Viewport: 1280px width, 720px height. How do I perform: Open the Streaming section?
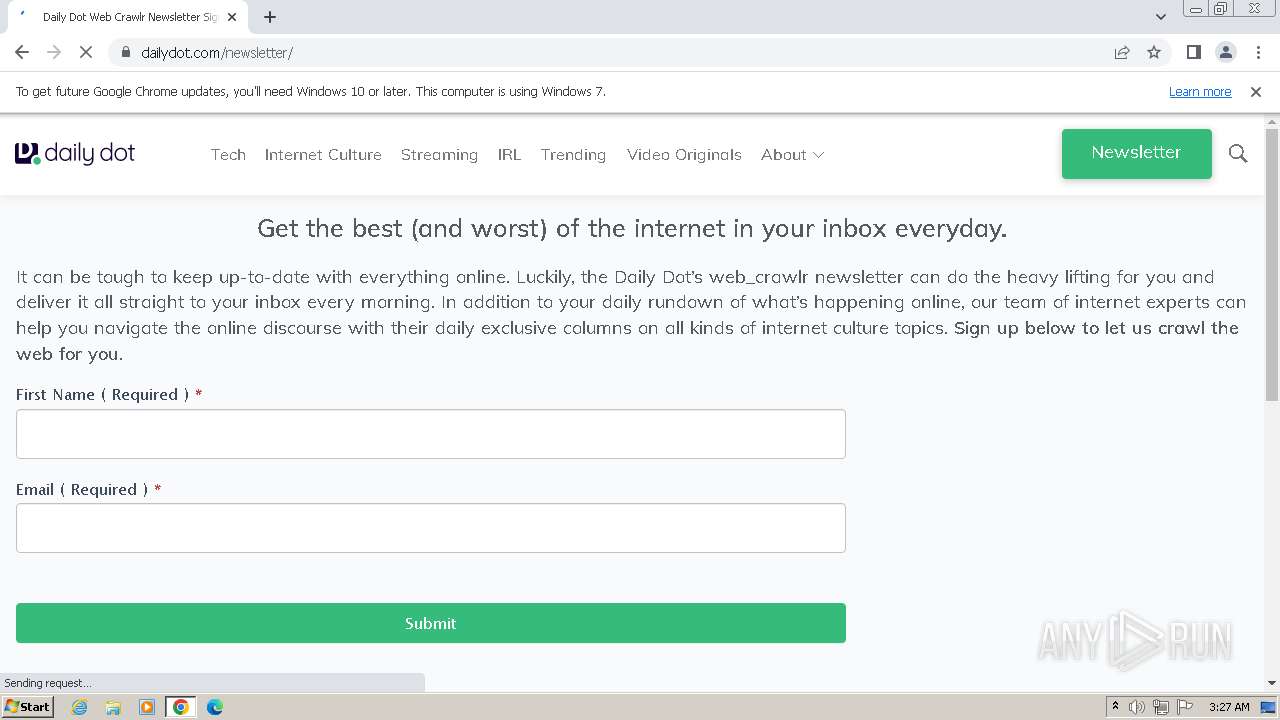pos(439,155)
